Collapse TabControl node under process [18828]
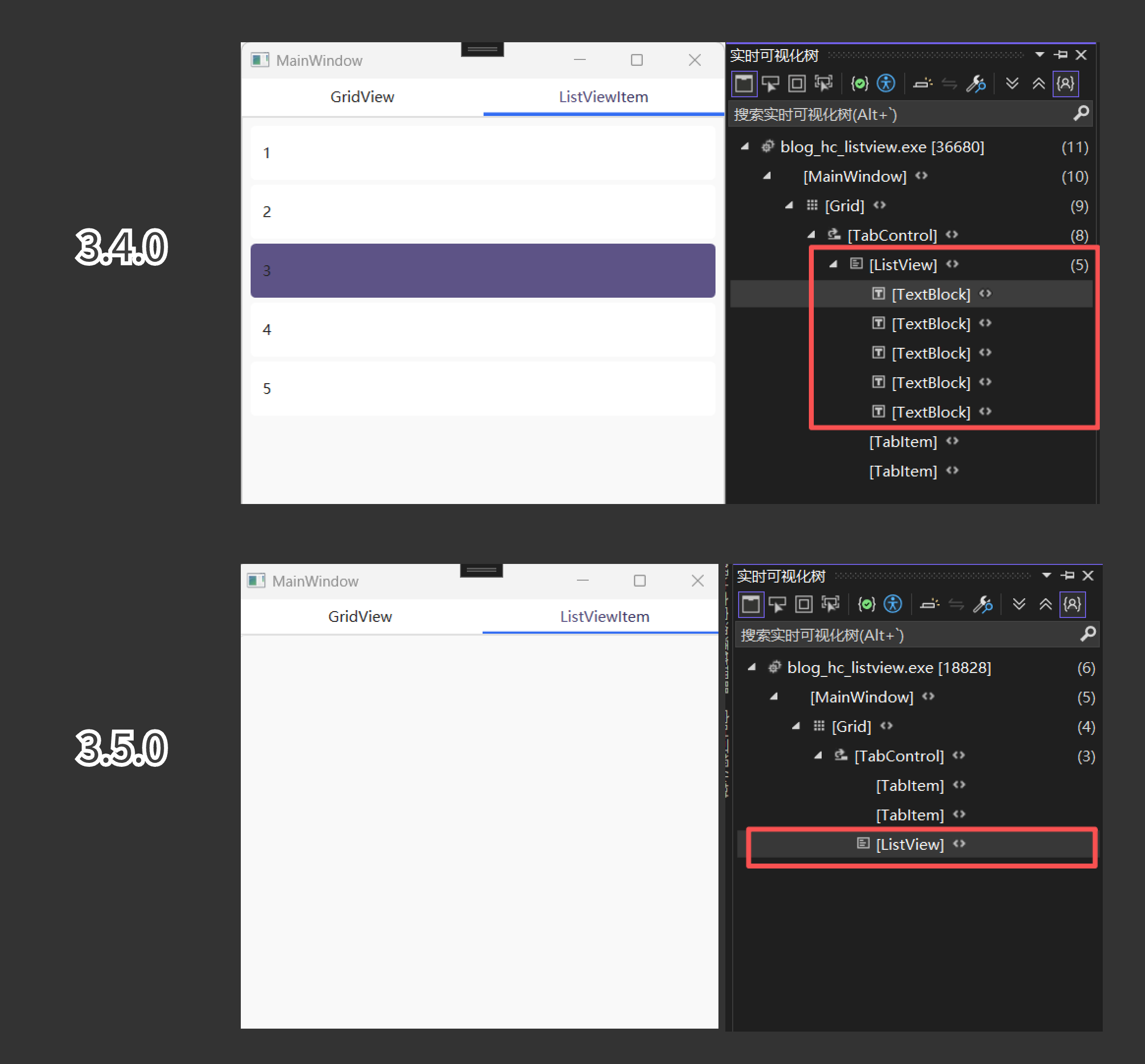The image size is (1145, 1064). (818, 756)
